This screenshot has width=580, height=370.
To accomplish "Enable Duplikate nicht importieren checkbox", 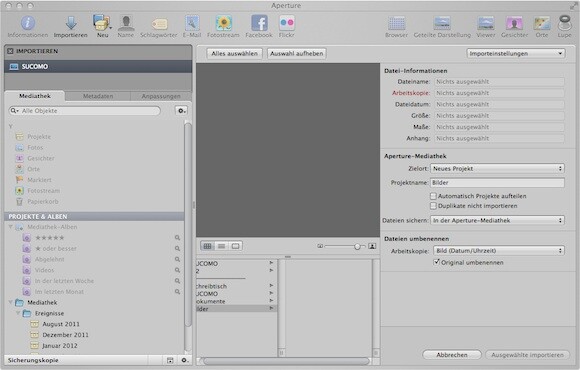I will (433, 206).
